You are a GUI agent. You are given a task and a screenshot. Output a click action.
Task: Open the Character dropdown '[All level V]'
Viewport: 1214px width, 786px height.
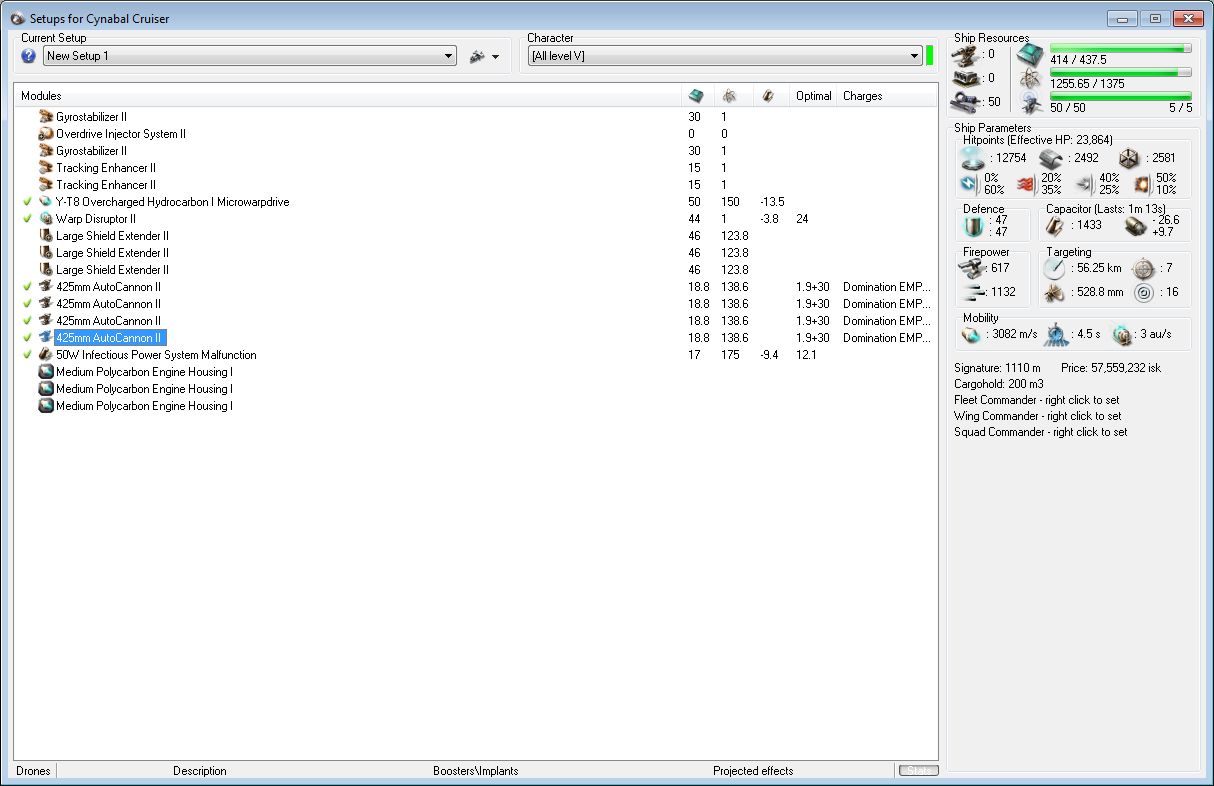tap(725, 56)
